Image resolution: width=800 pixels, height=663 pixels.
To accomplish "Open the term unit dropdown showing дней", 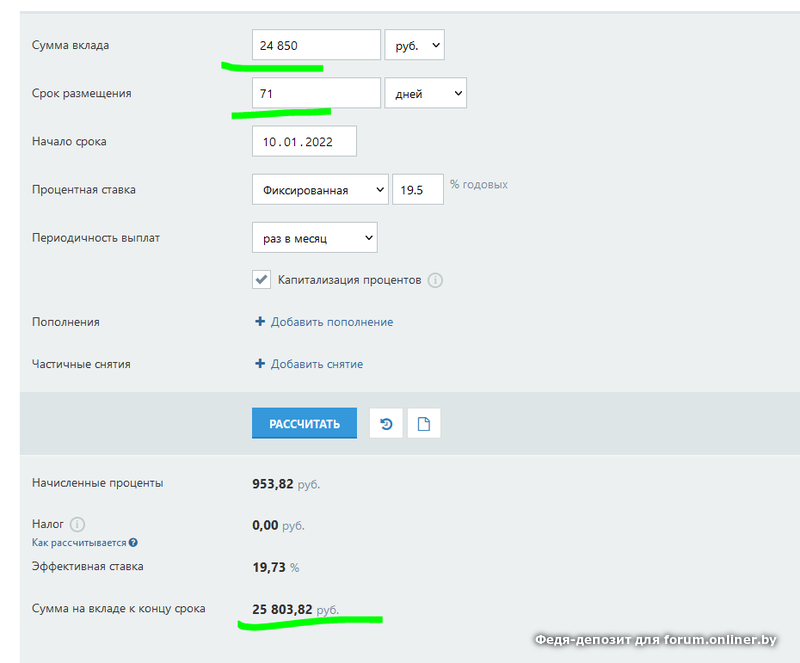I will pos(426,93).
